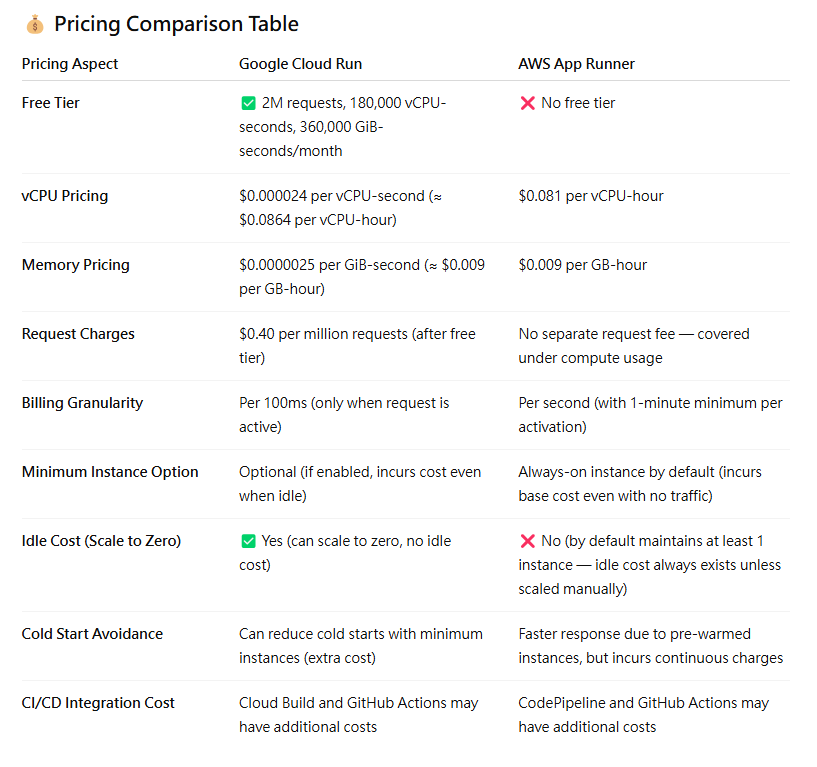Click the Request Charges row label

[x=78, y=334]
